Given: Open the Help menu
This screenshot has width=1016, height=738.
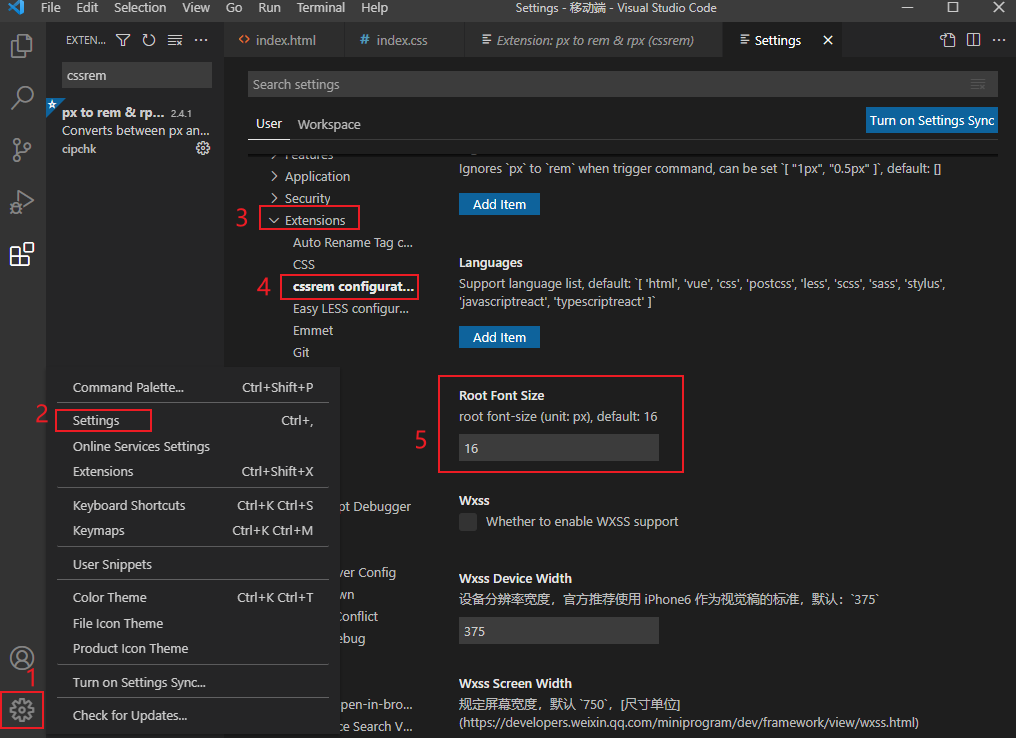Looking at the screenshot, I should [375, 8].
